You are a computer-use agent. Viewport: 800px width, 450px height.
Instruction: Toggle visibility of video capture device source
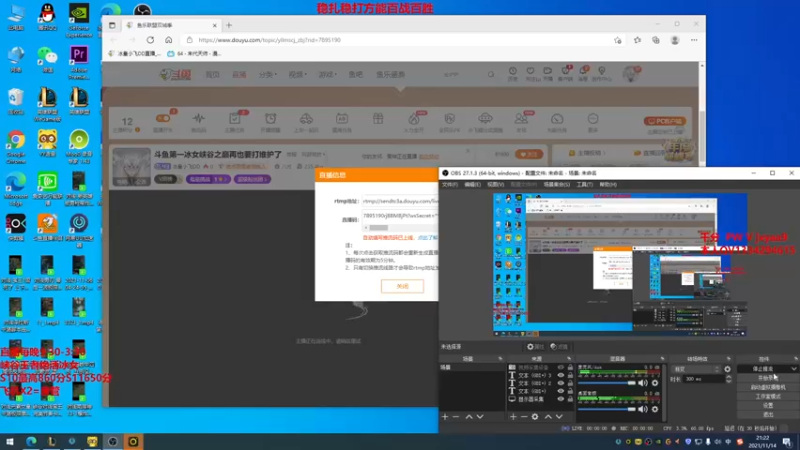(561, 367)
